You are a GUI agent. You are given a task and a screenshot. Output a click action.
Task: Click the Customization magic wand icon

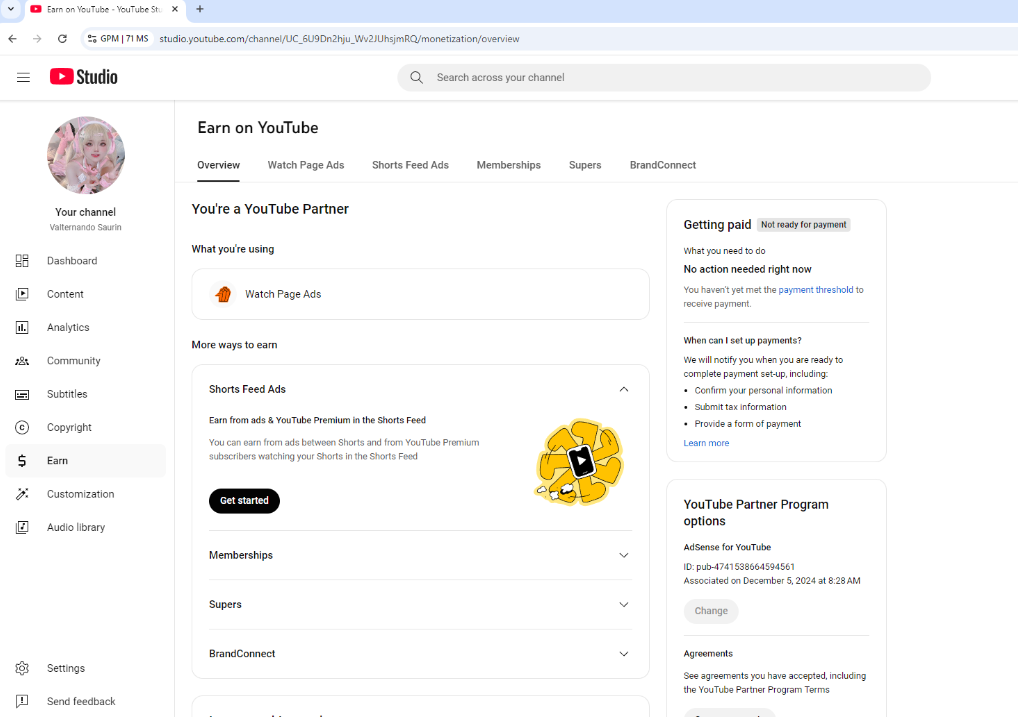coord(22,494)
